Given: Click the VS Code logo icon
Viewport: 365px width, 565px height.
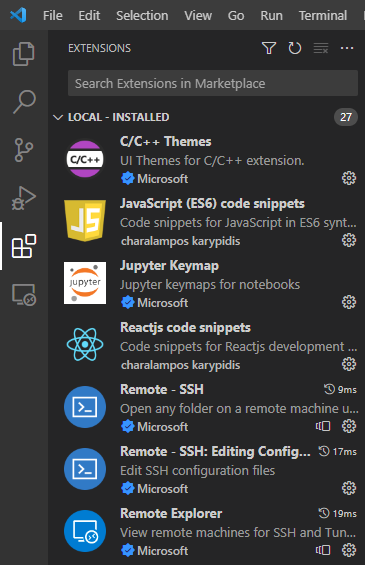Looking at the screenshot, I should 18,15.
